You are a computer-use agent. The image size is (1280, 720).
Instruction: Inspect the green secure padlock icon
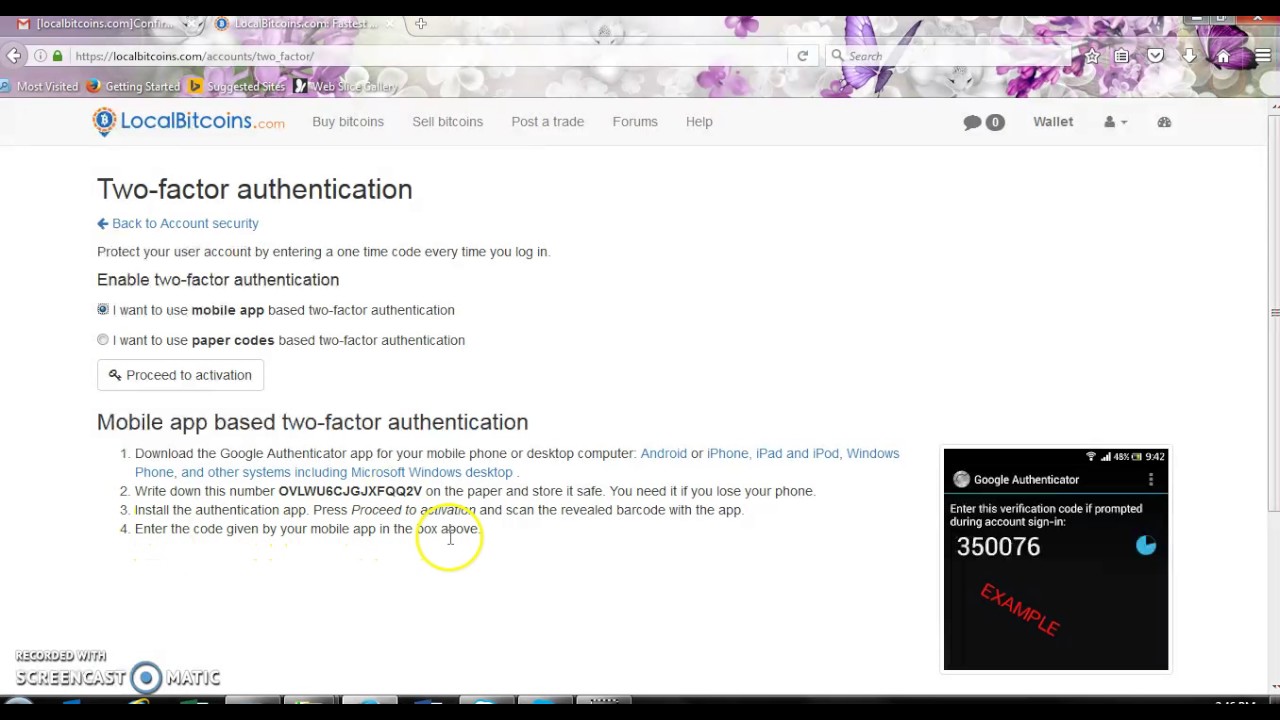(57, 56)
